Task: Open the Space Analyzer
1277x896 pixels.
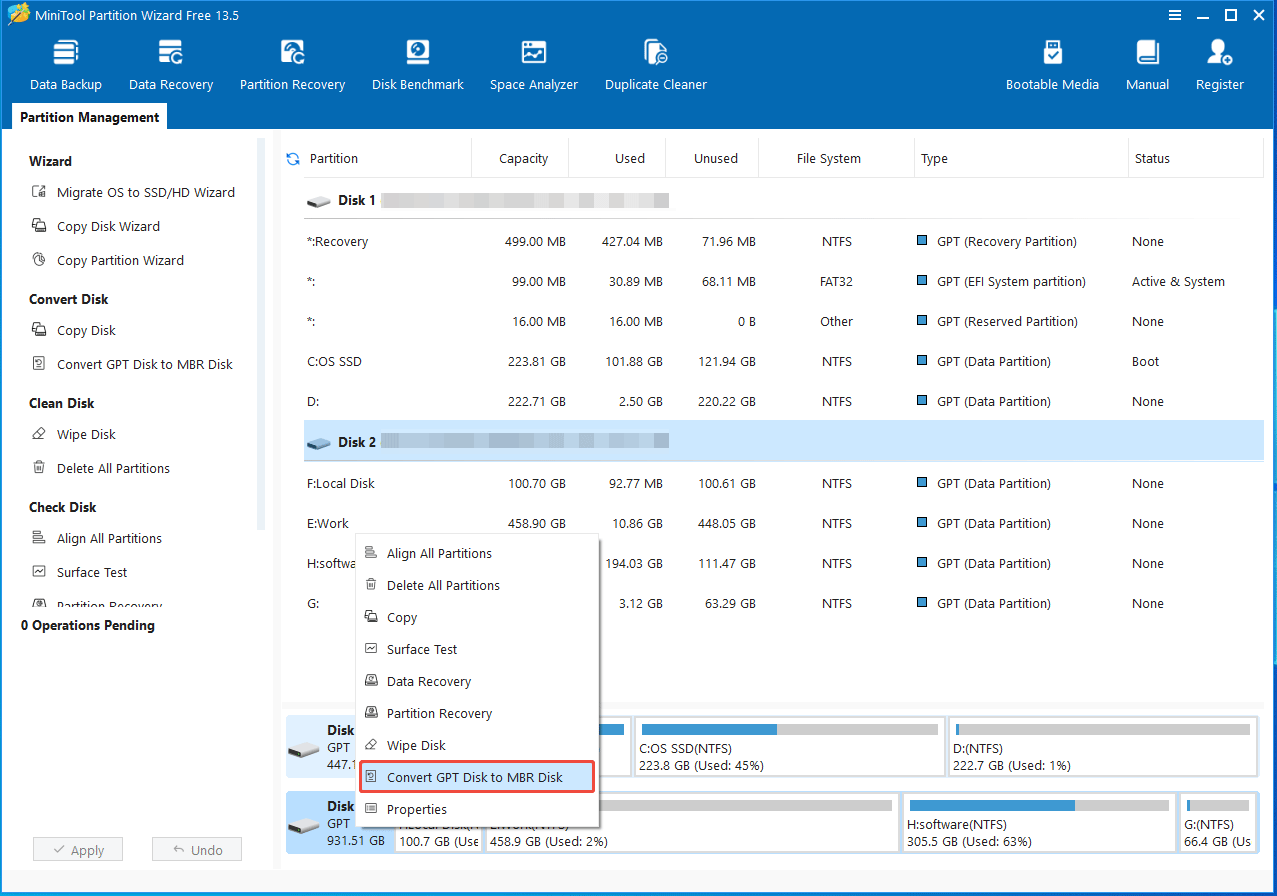Action: [533, 62]
